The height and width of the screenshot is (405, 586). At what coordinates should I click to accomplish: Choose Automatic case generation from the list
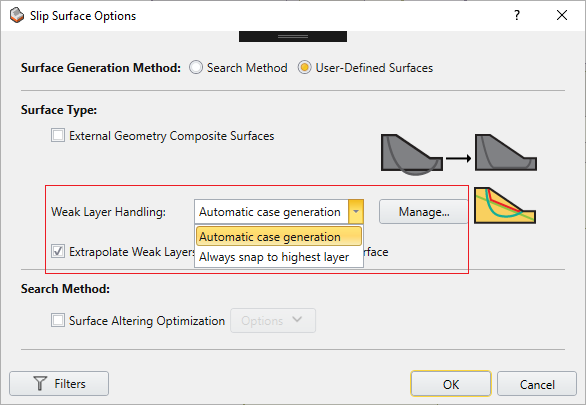click(x=279, y=236)
